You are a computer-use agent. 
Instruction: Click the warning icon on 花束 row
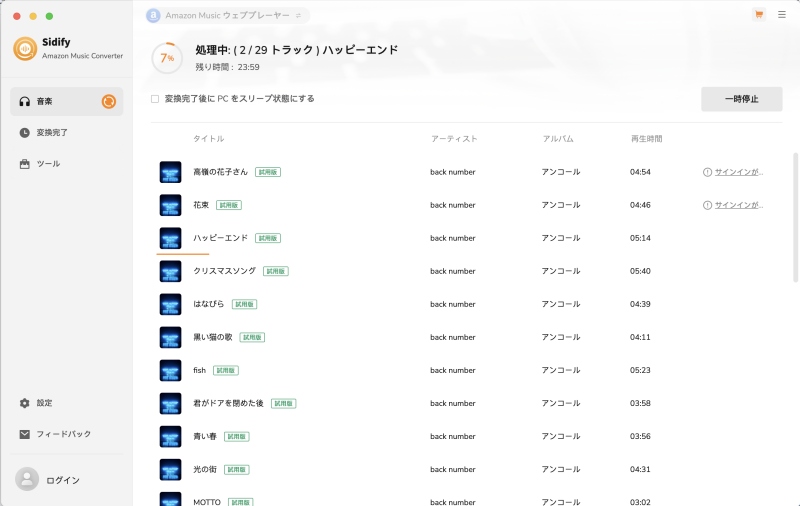(x=707, y=205)
